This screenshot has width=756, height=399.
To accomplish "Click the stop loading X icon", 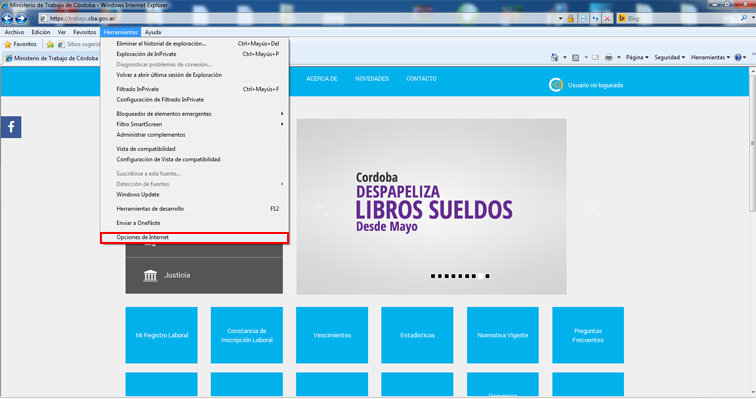I will [x=607, y=18].
